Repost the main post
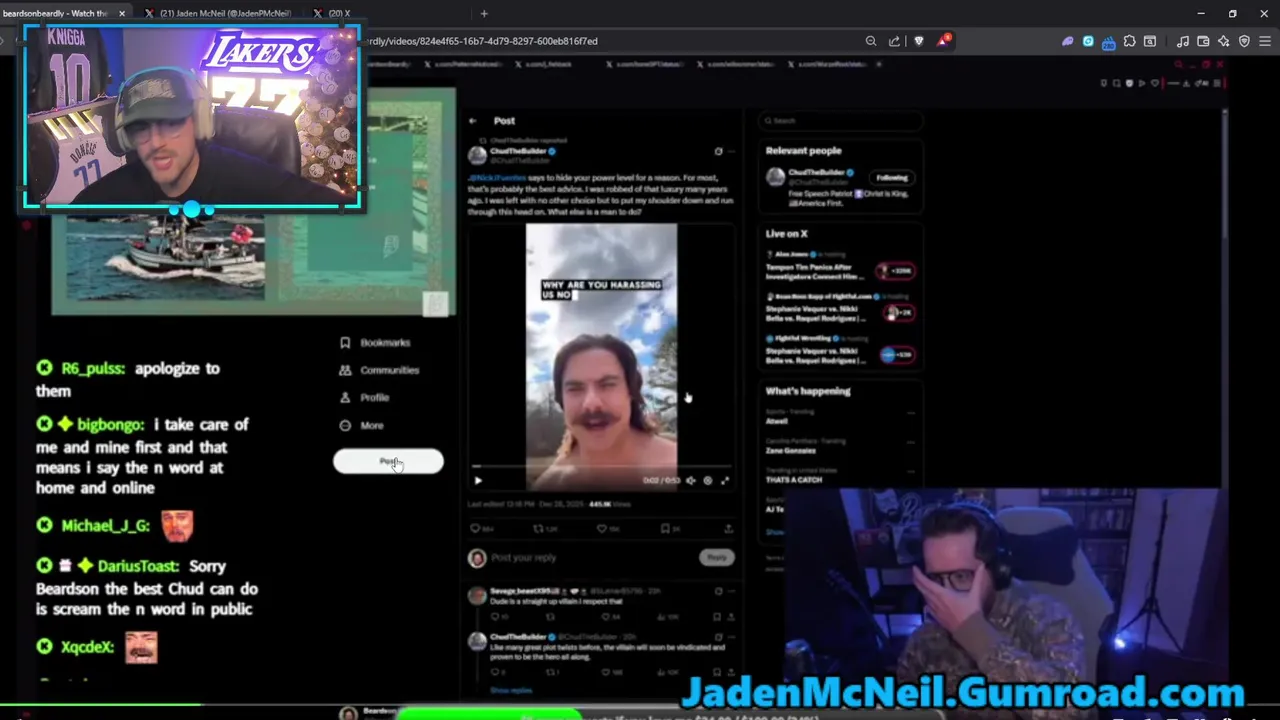The image size is (1280, 720). click(538, 528)
